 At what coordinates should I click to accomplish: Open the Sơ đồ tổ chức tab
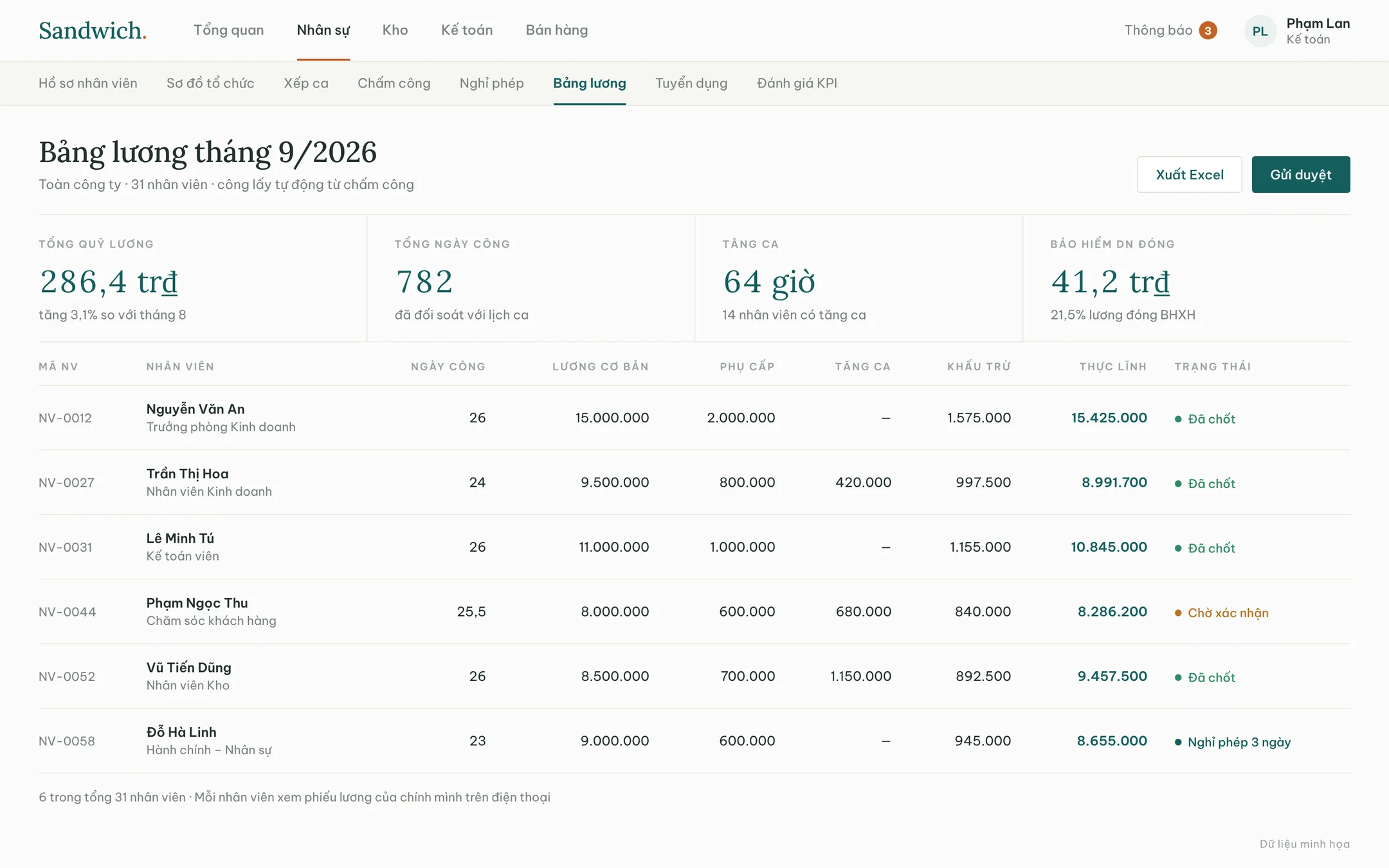[x=210, y=83]
